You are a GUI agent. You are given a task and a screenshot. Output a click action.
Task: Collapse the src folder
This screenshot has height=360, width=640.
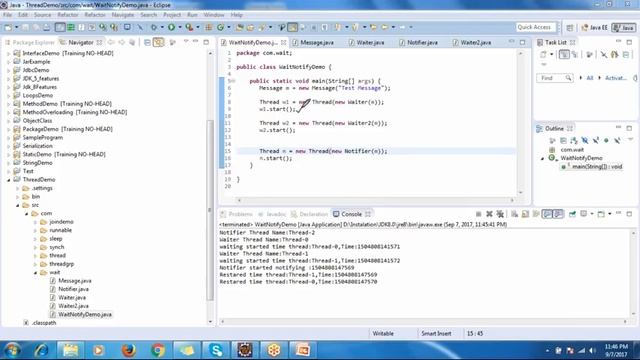(x=18, y=205)
